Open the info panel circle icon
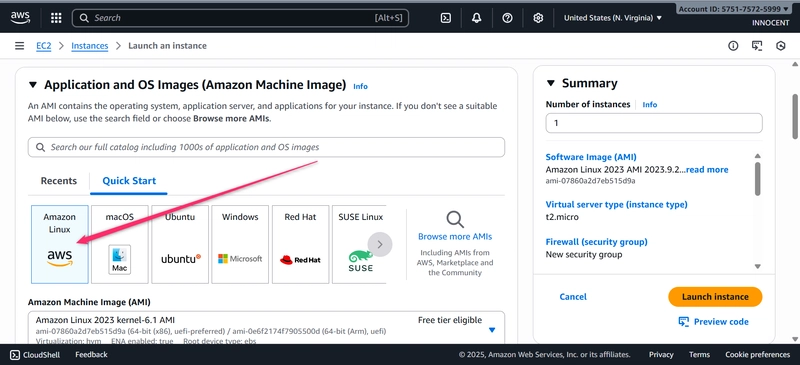The image size is (800, 365). click(x=733, y=46)
